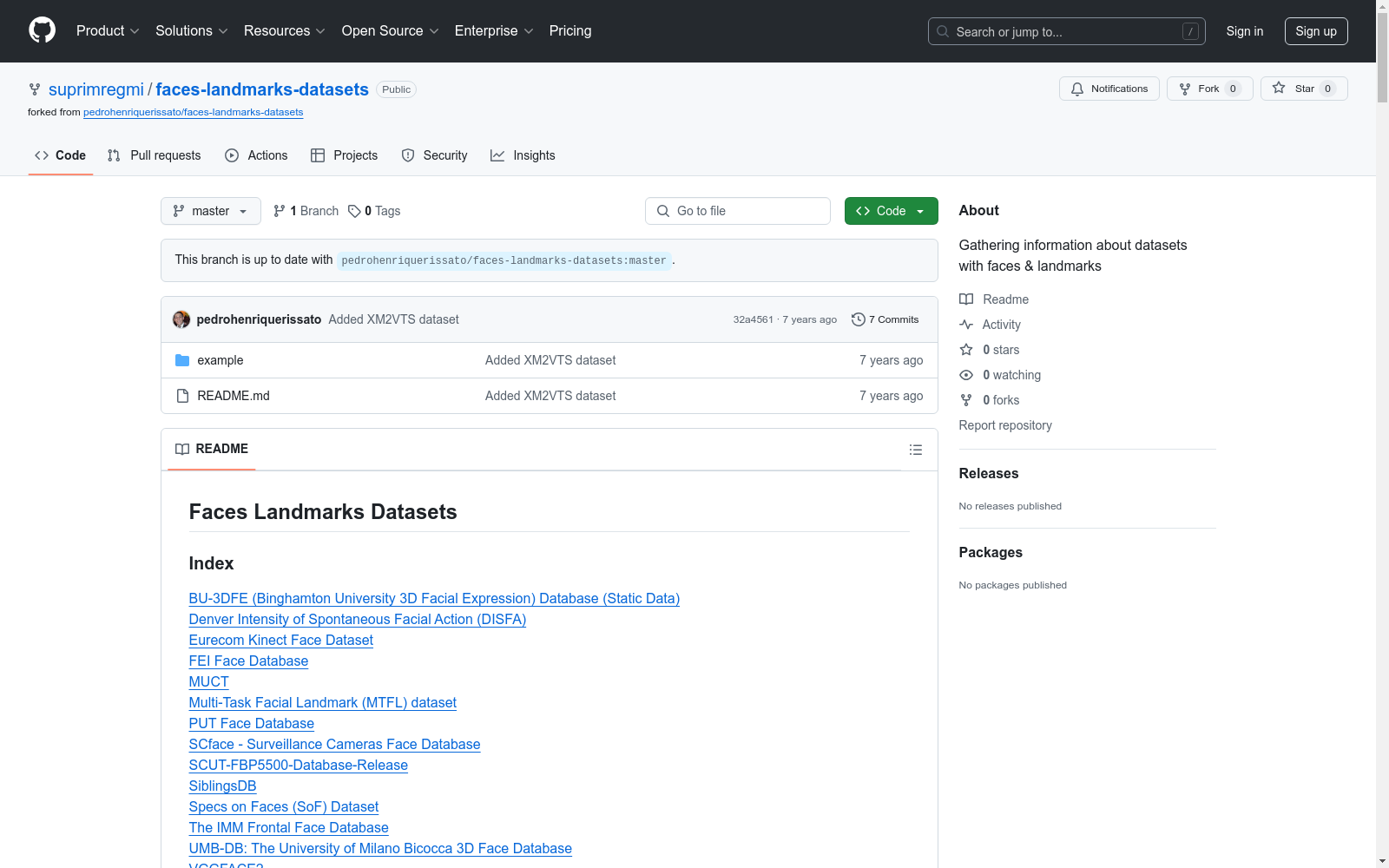Focus the Go to file input
The image size is (1389, 868).
click(x=738, y=211)
